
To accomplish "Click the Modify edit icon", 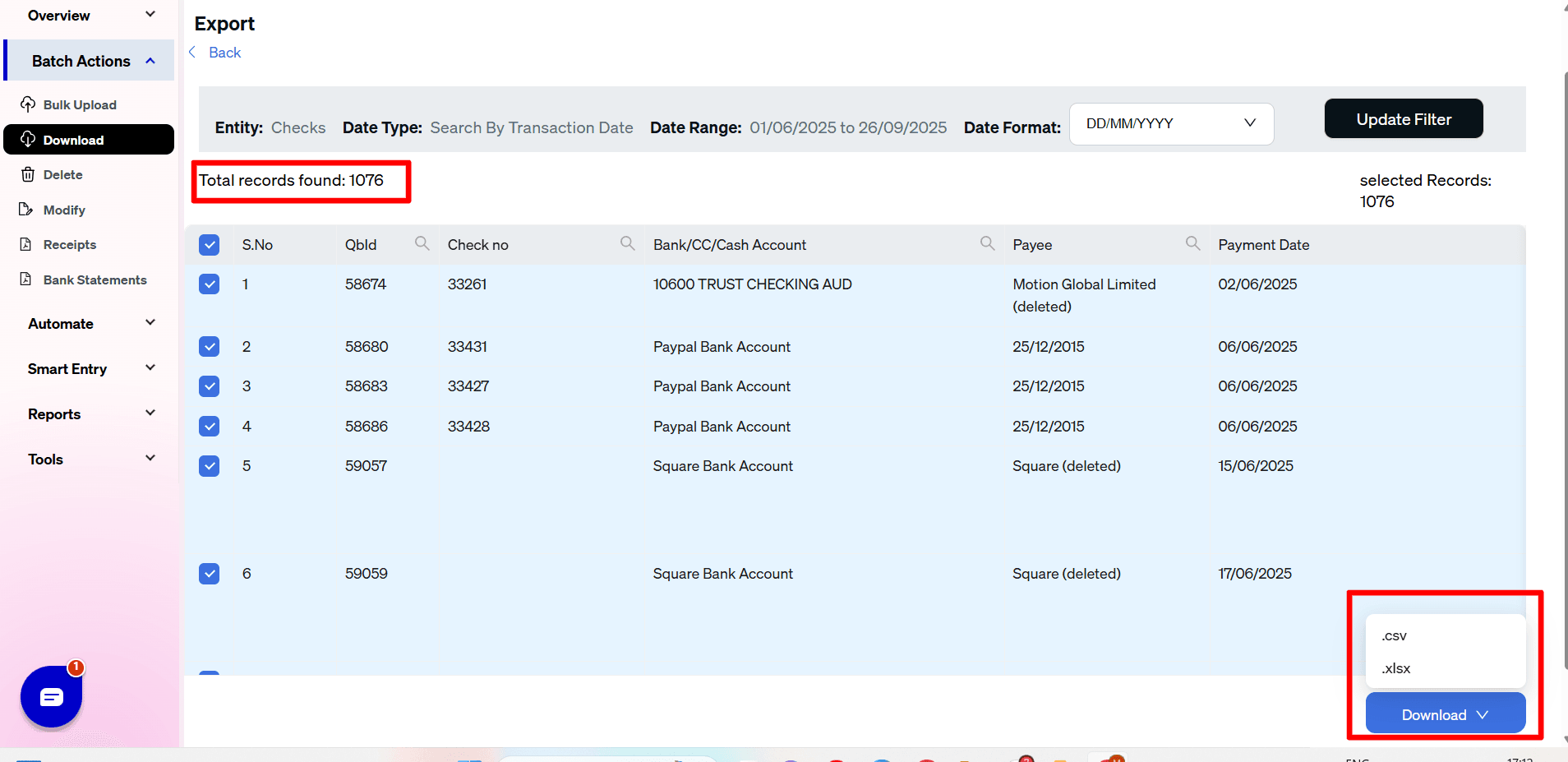I will click(26, 210).
